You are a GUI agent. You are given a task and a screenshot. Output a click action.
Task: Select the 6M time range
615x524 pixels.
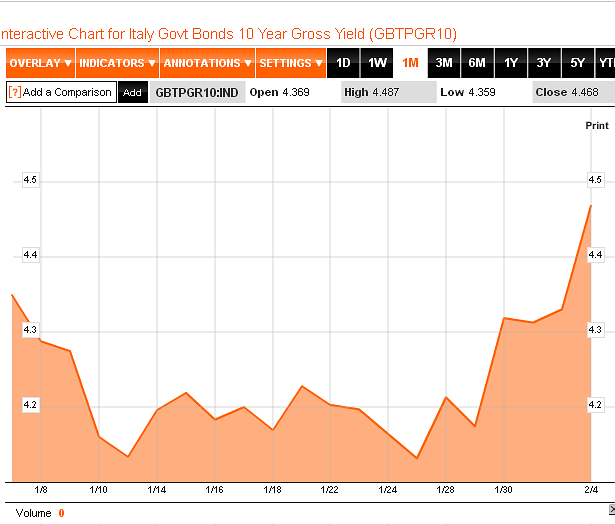click(477, 63)
